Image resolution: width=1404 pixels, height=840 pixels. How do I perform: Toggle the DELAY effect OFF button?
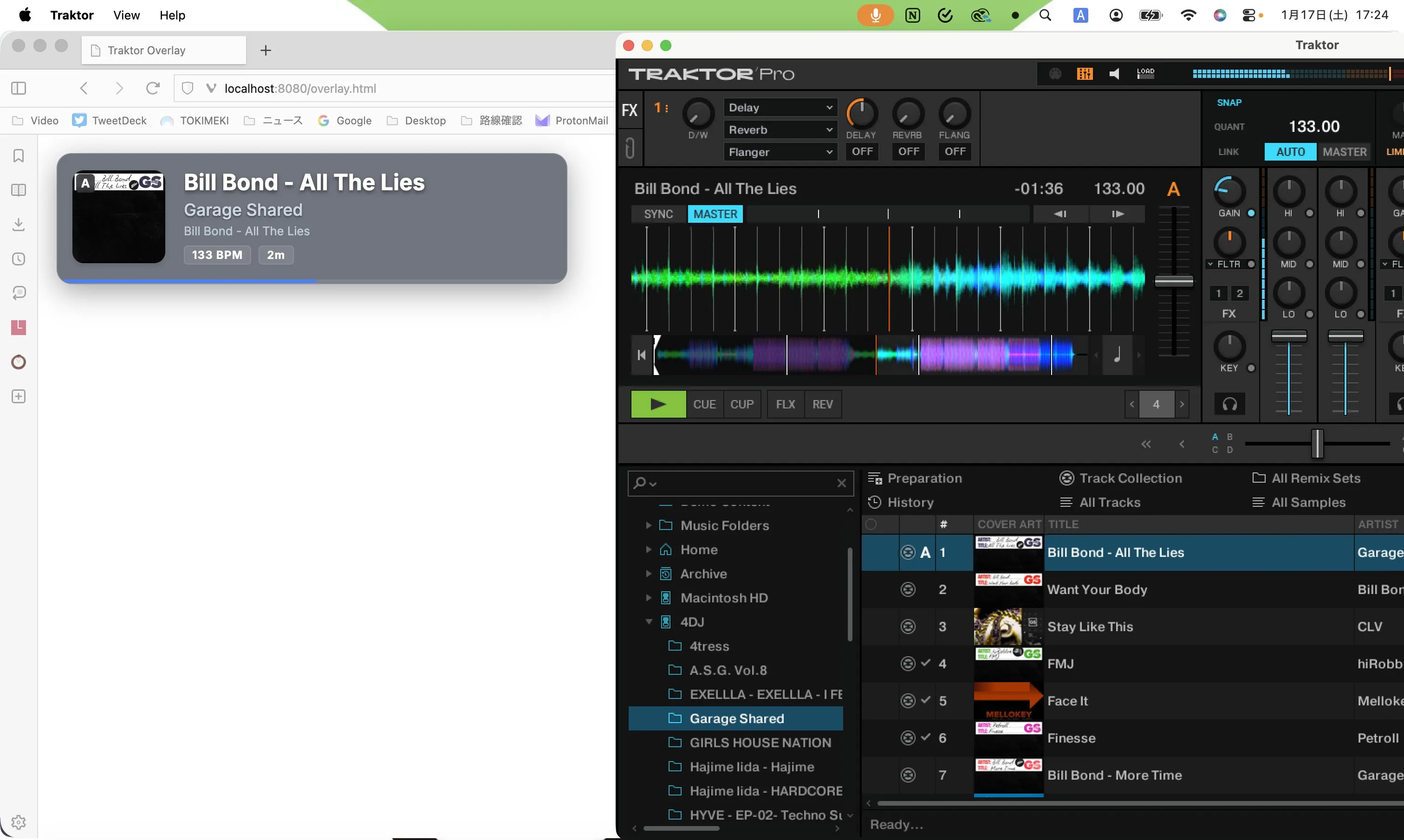(x=862, y=152)
